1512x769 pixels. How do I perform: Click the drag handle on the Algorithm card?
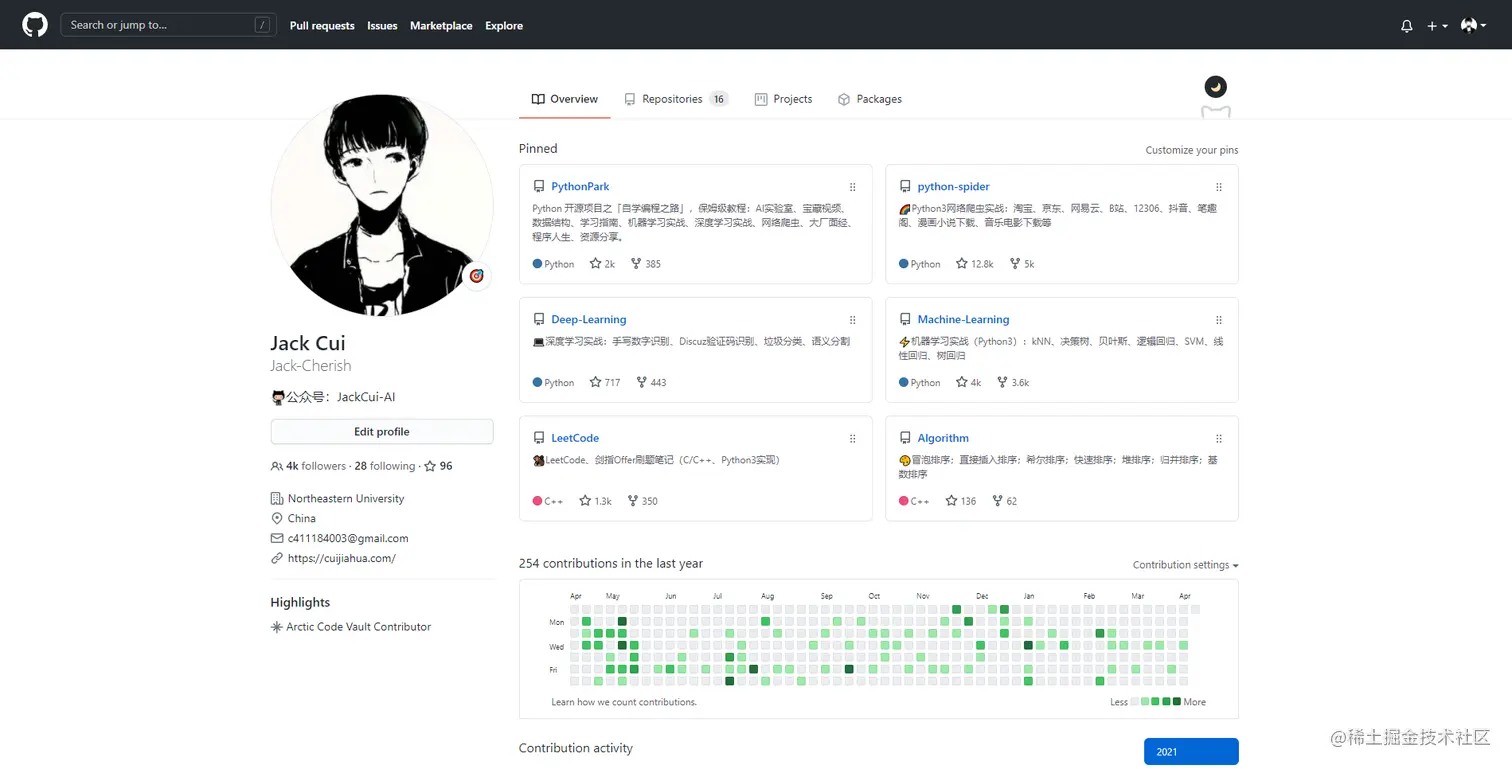1219,438
